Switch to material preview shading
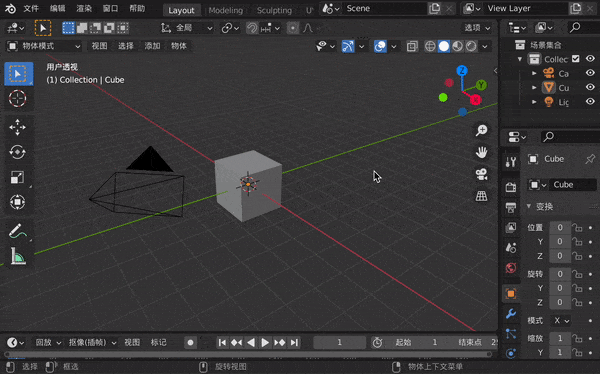 point(458,46)
